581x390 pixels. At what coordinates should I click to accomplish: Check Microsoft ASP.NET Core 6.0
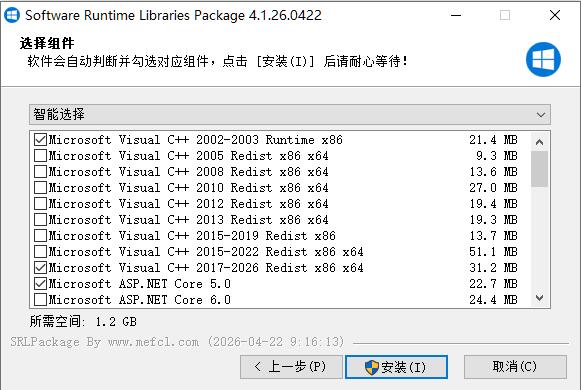(40, 300)
